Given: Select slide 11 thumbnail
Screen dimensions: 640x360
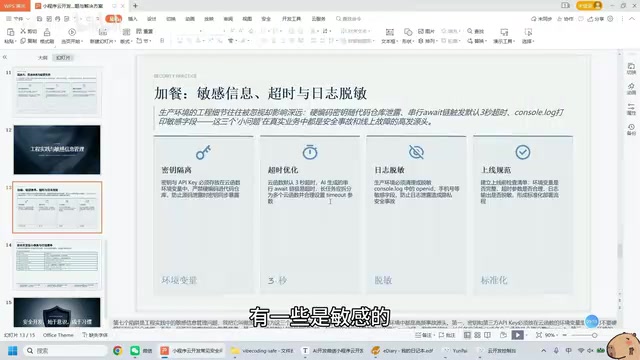Looking at the screenshot, I should coord(57,92).
